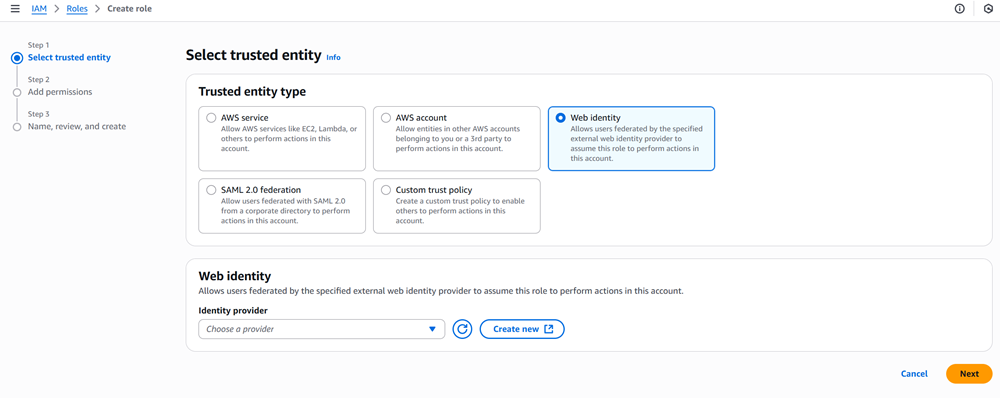Select the Web identity radio button
This screenshot has width=1000, height=398.
561,118
